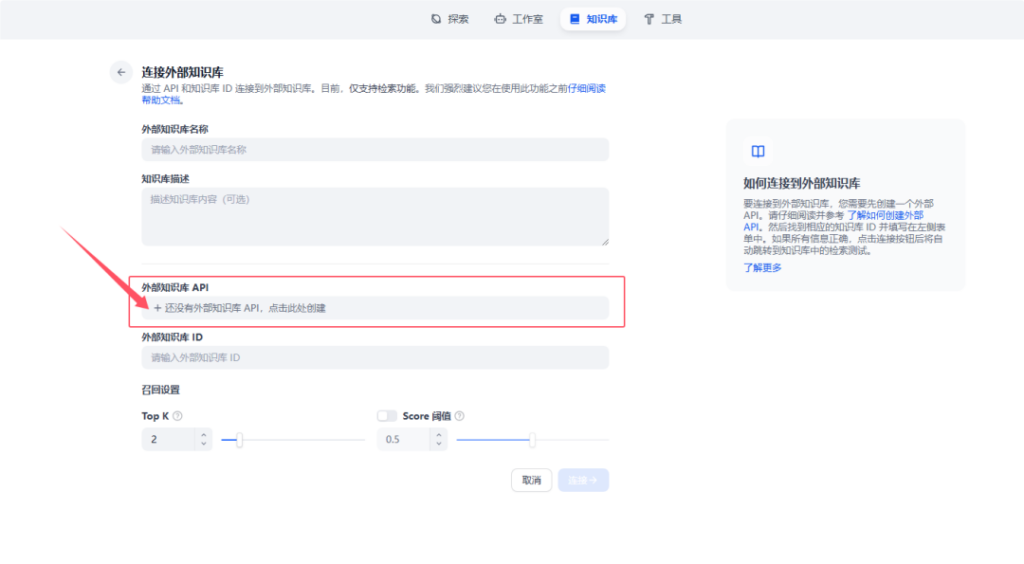Open the 了解更多 link
Screen dimensions: 1024x564
762,268
